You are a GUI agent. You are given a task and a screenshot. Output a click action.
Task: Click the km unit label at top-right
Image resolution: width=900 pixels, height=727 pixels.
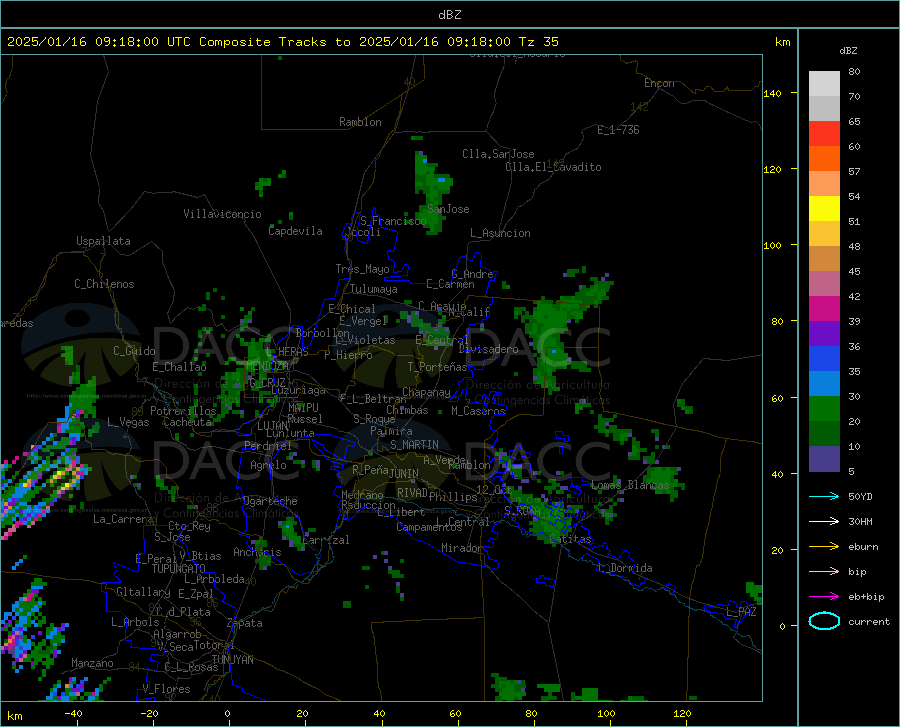[782, 42]
